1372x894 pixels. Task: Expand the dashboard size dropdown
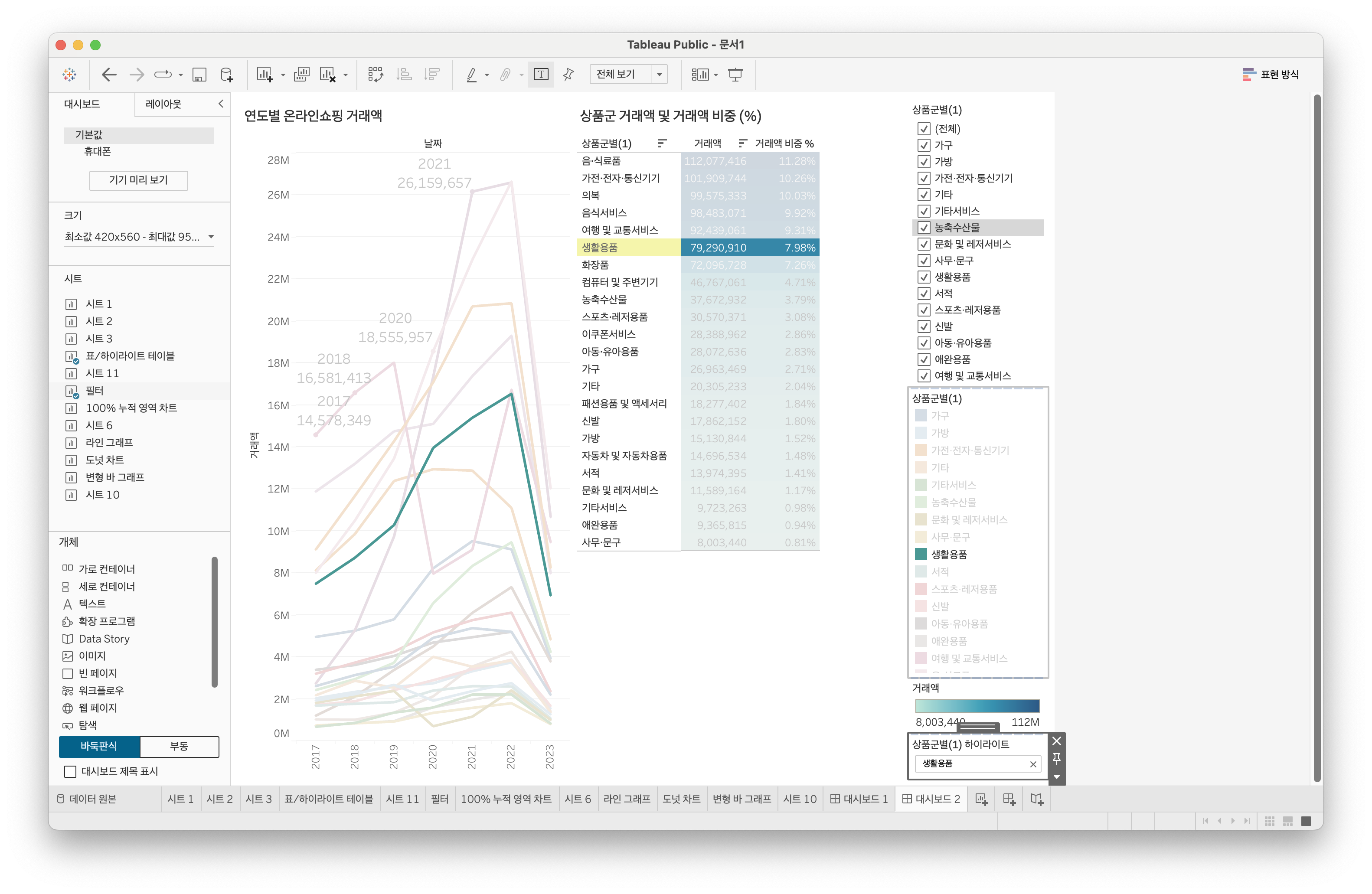point(211,237)
